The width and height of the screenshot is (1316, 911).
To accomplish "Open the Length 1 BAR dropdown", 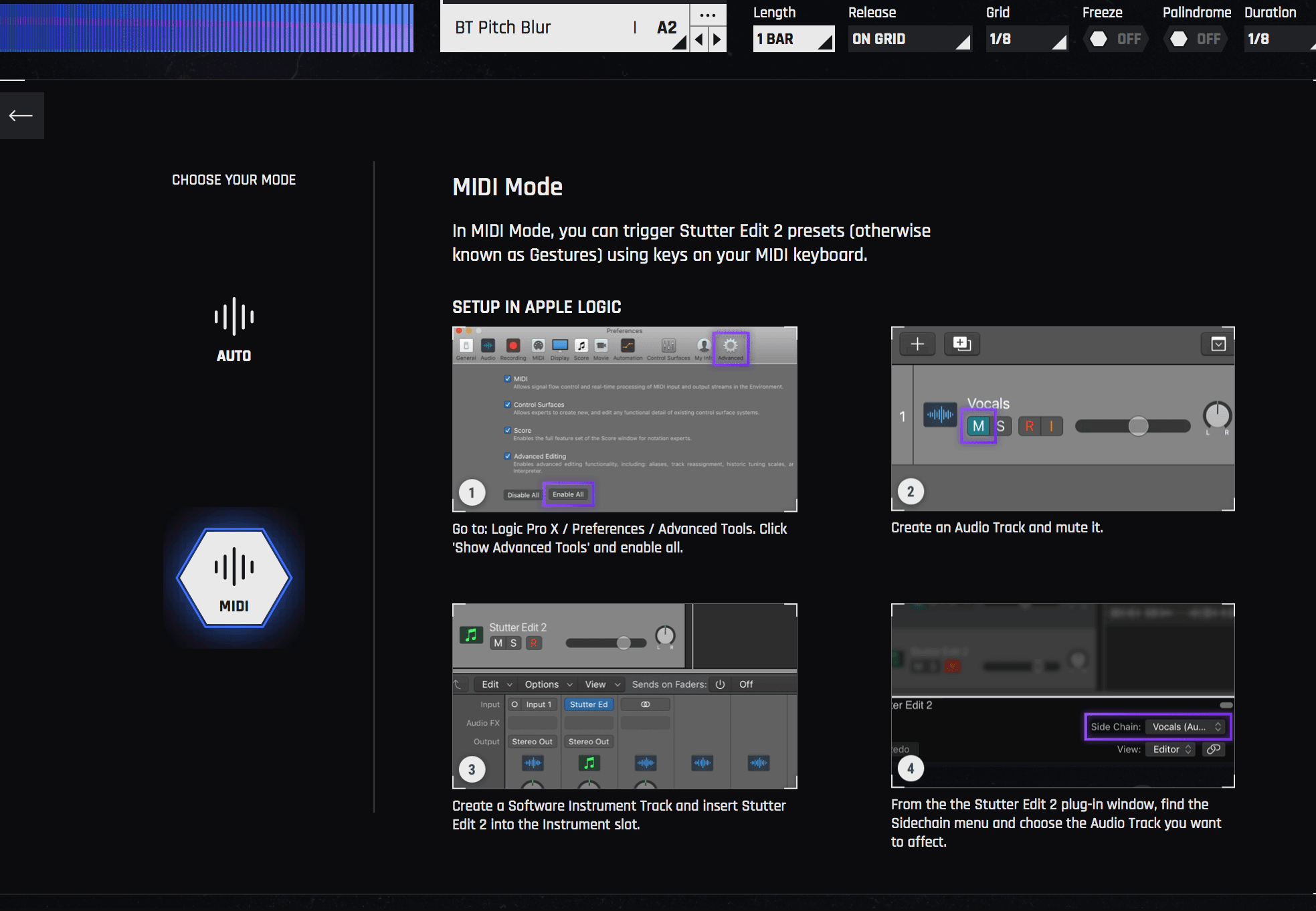I will pos(793,39).
